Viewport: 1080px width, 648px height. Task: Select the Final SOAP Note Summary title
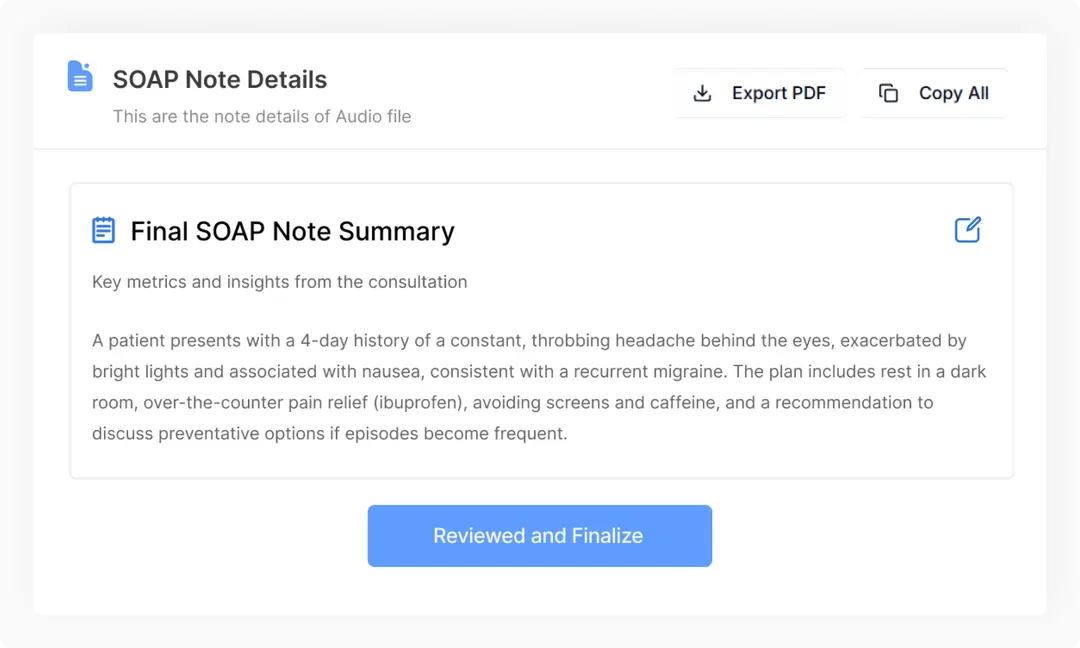point(292,231)
